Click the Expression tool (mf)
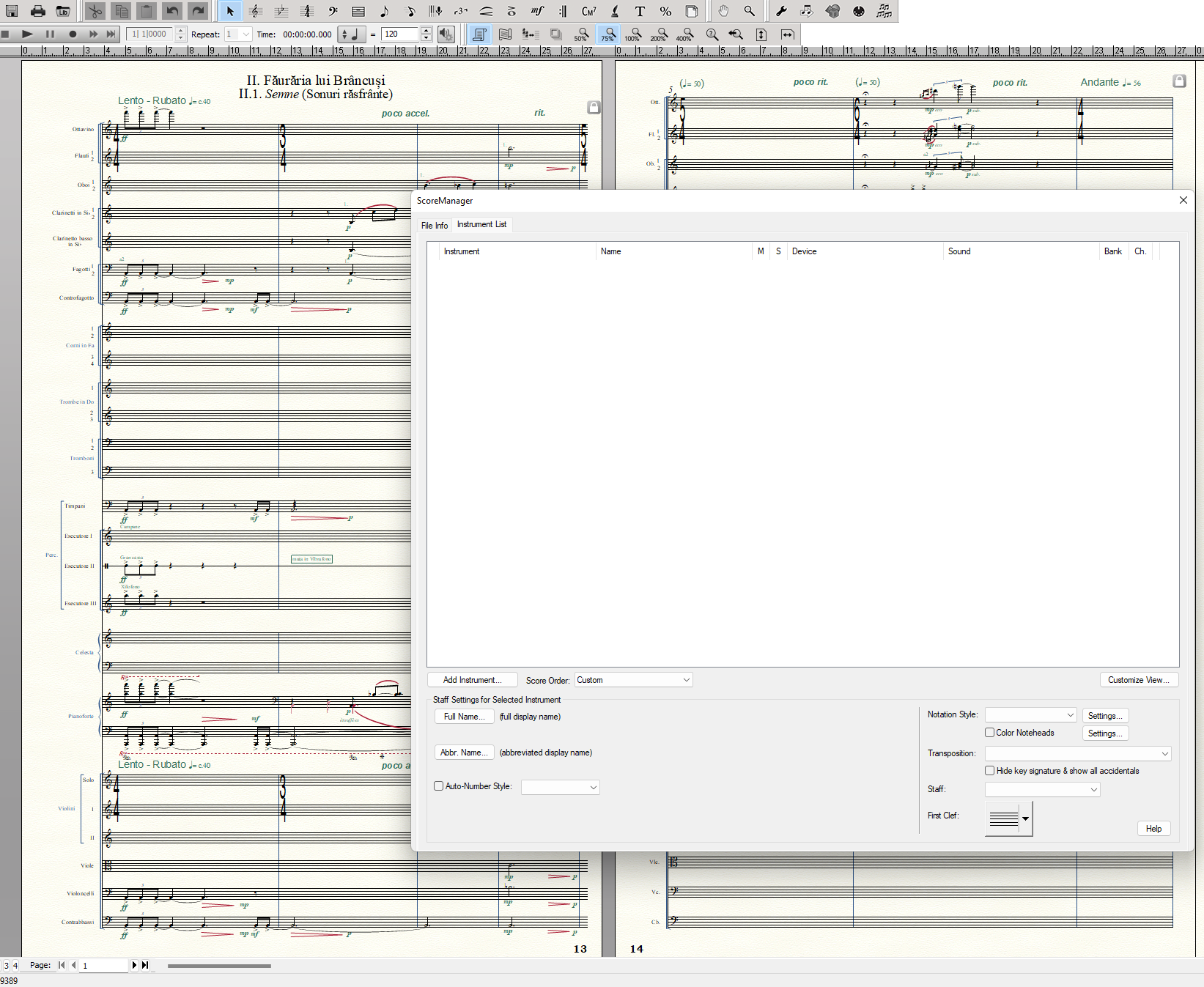 pos(537,11)
